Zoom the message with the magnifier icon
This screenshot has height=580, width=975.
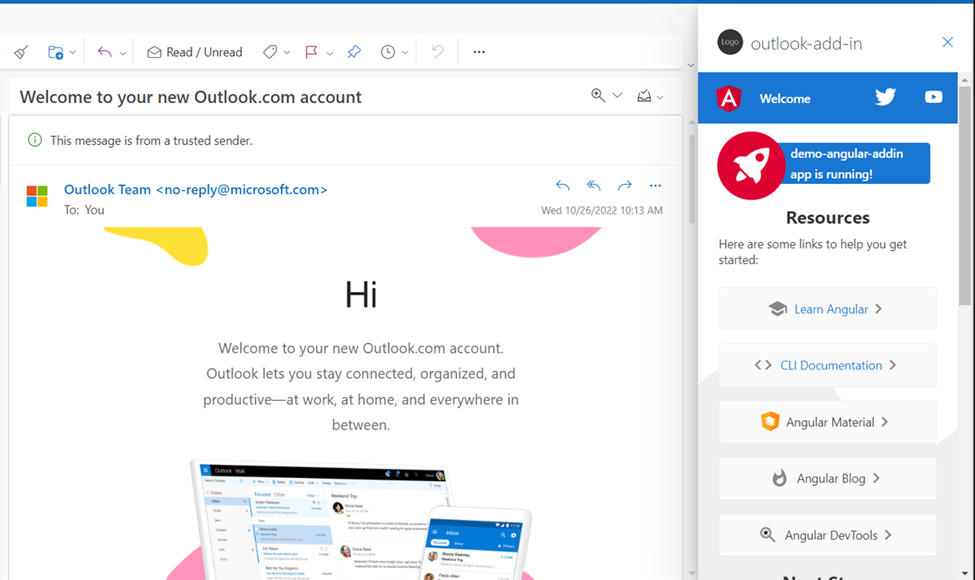pos(597,94)
